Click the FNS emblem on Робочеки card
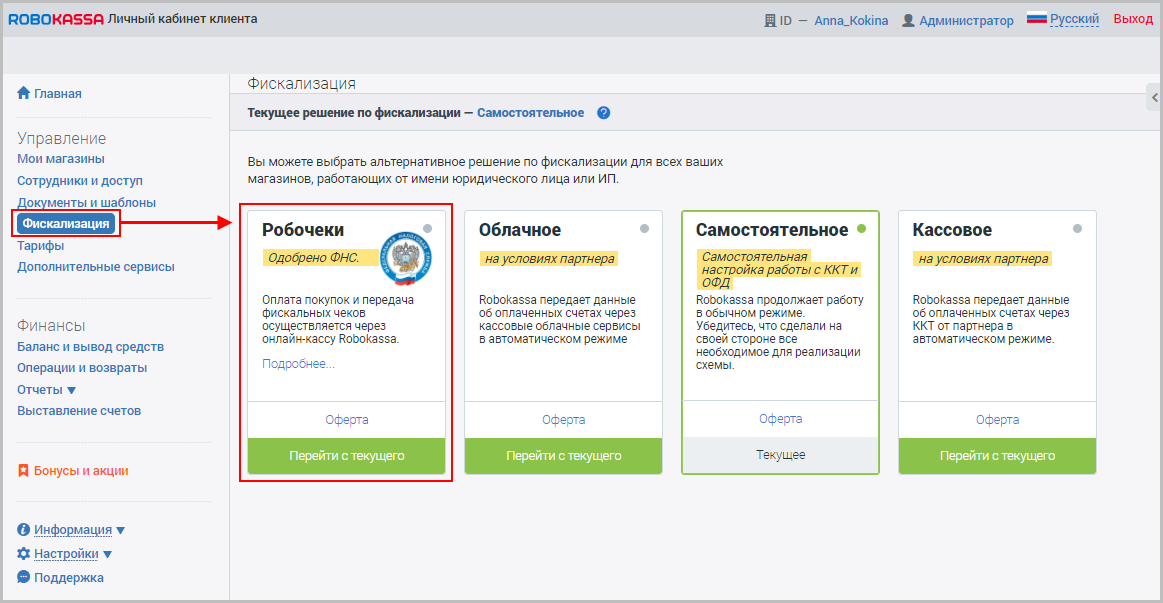1163x603 pixels. pos(406,251)
